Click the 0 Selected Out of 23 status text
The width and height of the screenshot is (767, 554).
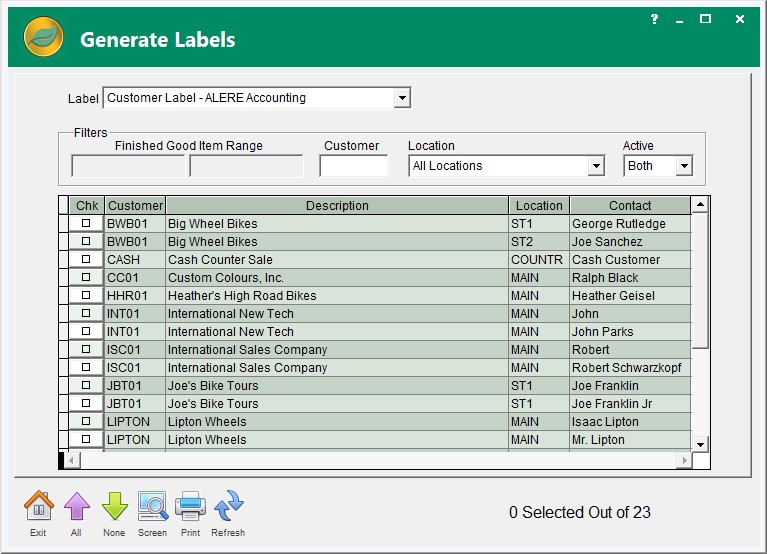coord(580,512)
